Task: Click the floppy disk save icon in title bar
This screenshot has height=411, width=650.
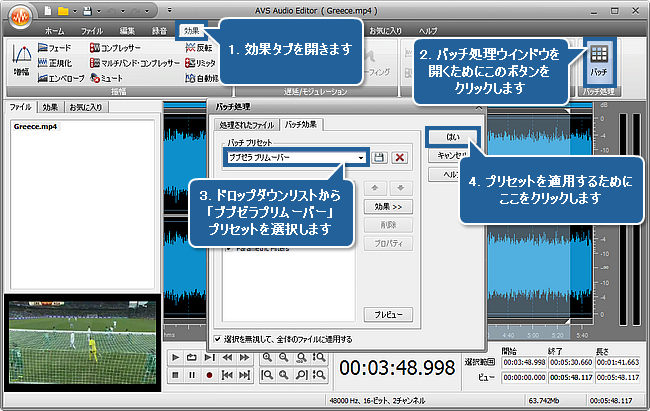Action: [87, 11]
